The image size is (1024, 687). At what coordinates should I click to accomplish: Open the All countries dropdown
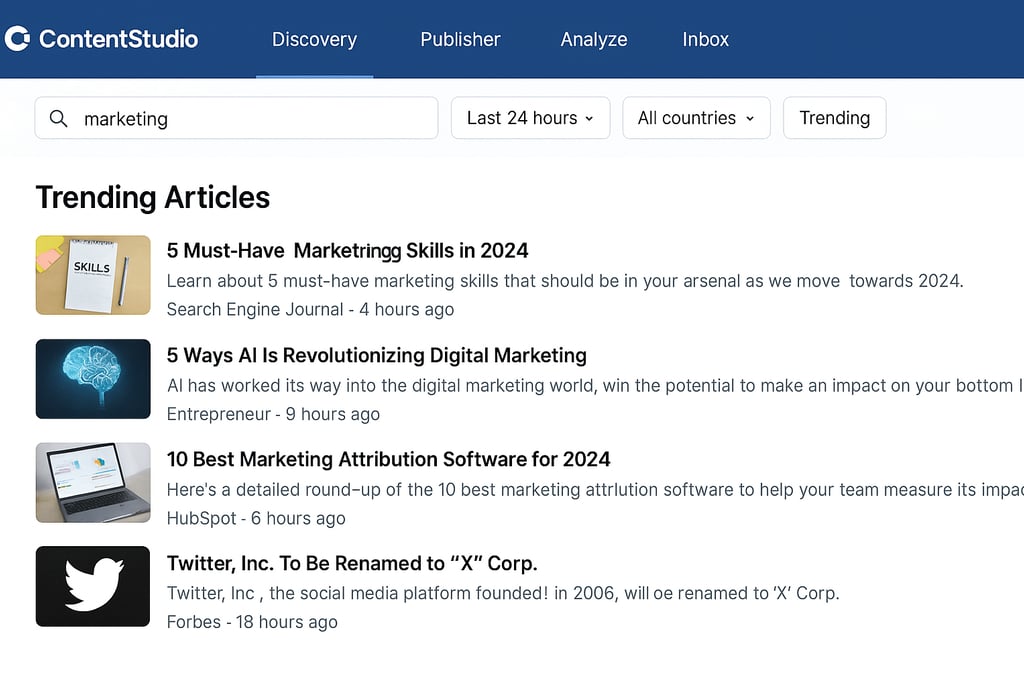(696, 118)
